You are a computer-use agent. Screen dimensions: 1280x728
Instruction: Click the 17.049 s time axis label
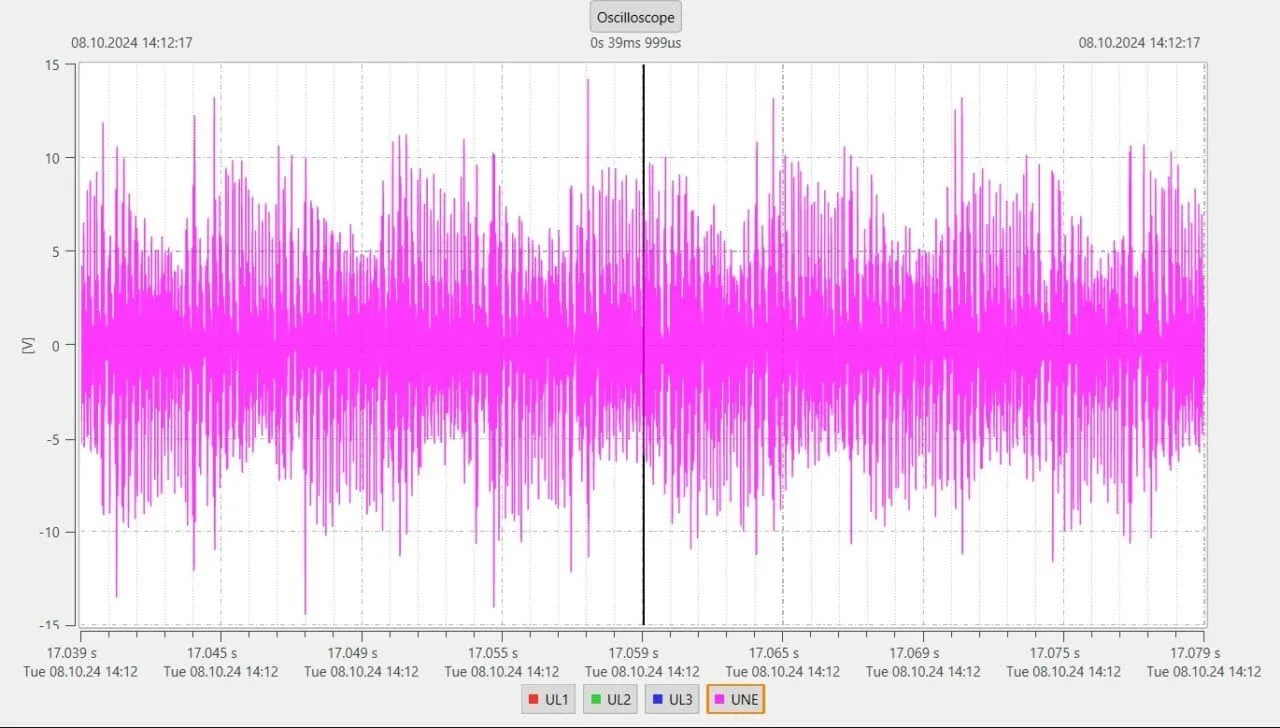[x=361, y=653]
